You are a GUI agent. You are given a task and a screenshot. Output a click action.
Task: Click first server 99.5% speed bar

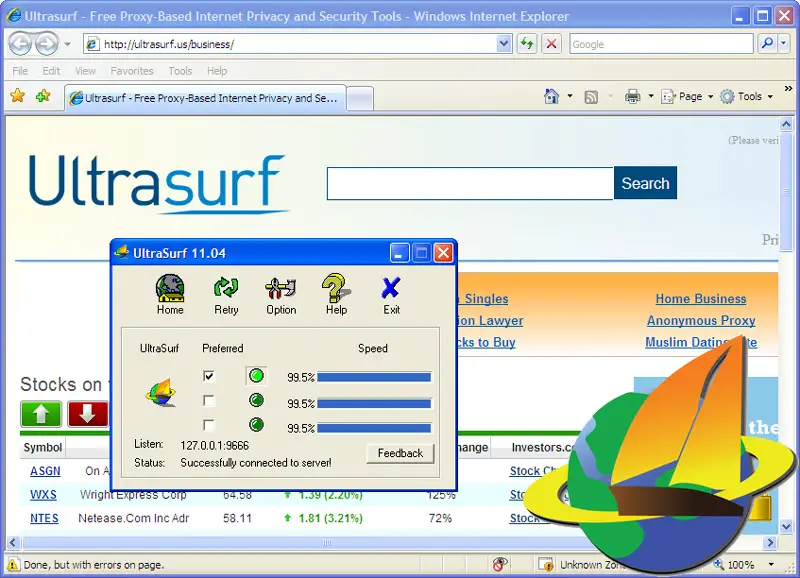click(374, 378)
